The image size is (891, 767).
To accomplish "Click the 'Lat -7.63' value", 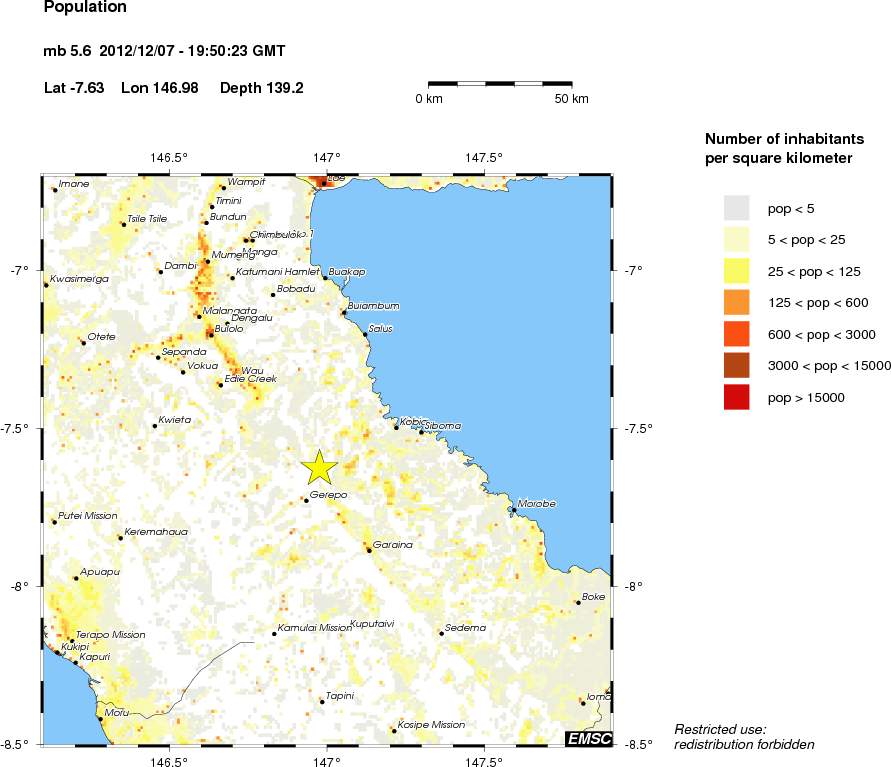I will point(74,88).
